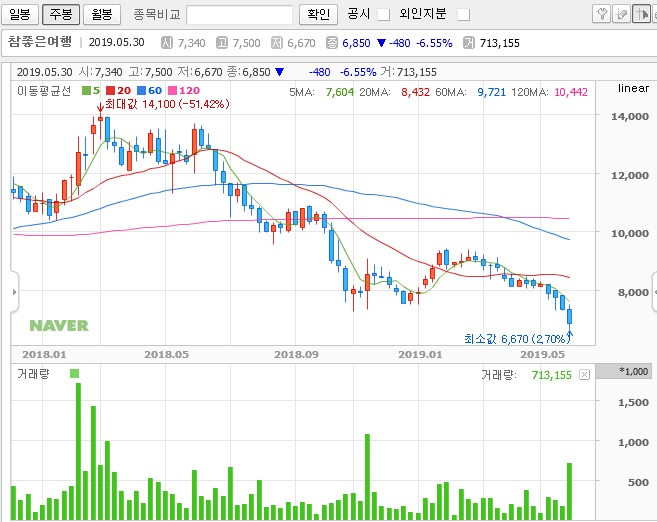The height and width of the screenshot is (522, 657).
Task: Click the blue 60-day moving average swatch
Action: pos(141,90)
